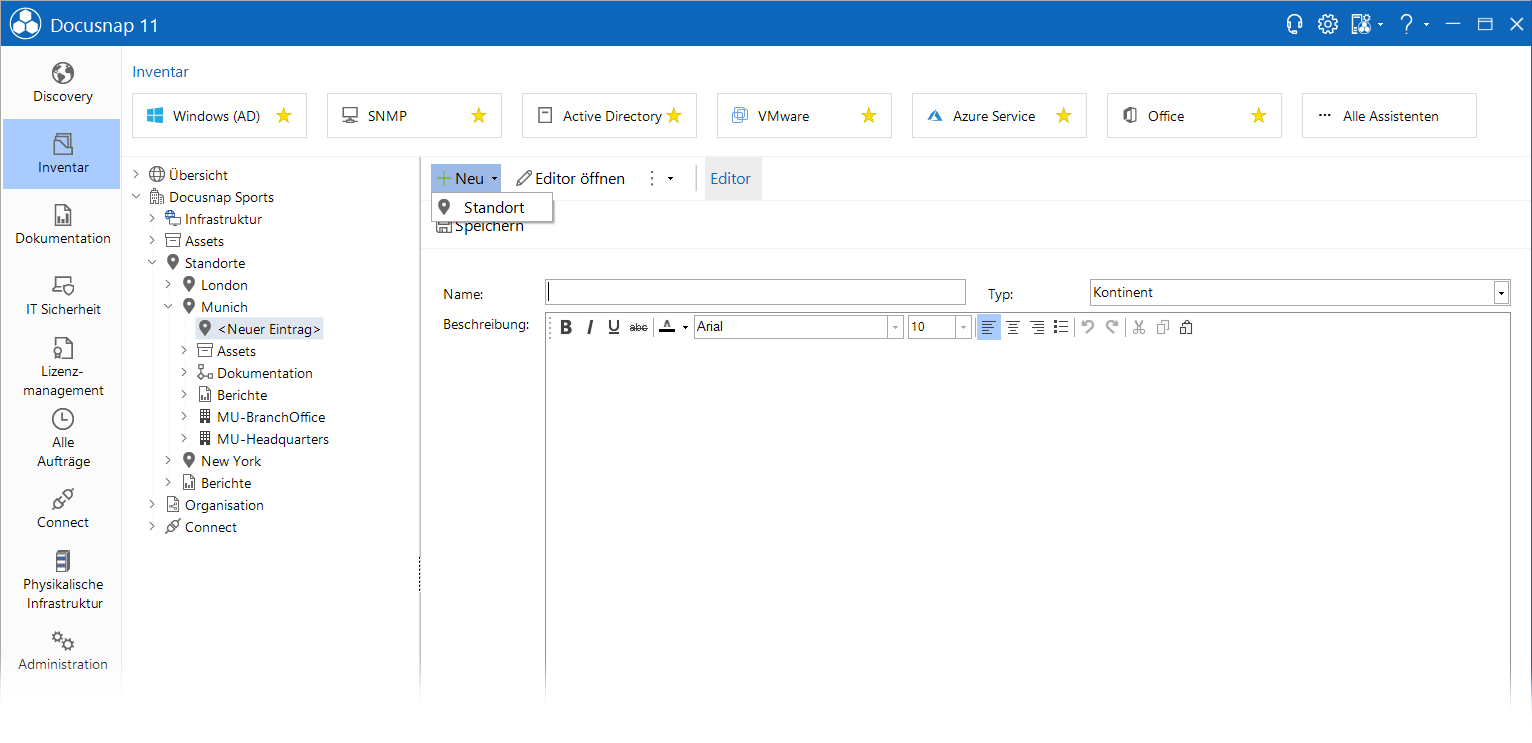
Task: Open the Dokumentation sidebar section
Action: (62, 225)
